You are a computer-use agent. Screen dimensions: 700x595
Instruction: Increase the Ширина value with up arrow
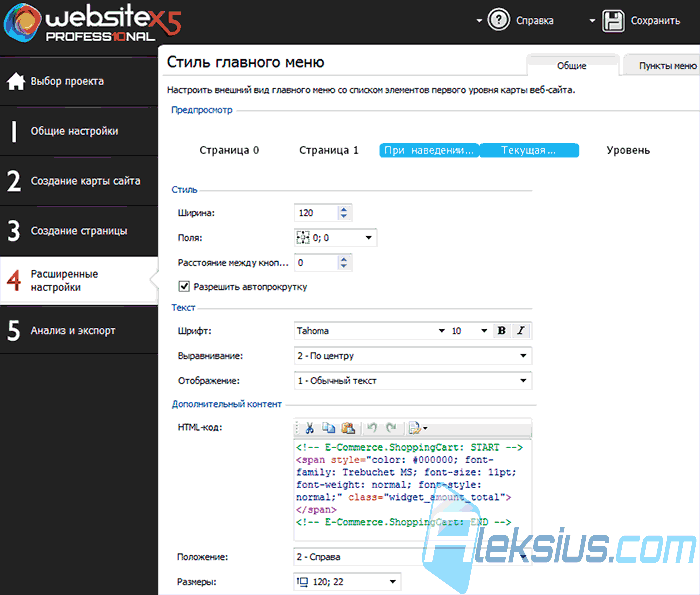(x=344, y=209)
